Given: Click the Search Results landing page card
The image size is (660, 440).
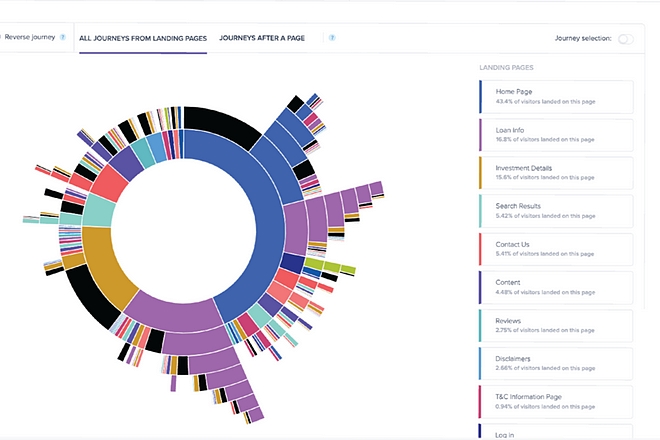Looking at the screenshot, I should pos(556,211).
